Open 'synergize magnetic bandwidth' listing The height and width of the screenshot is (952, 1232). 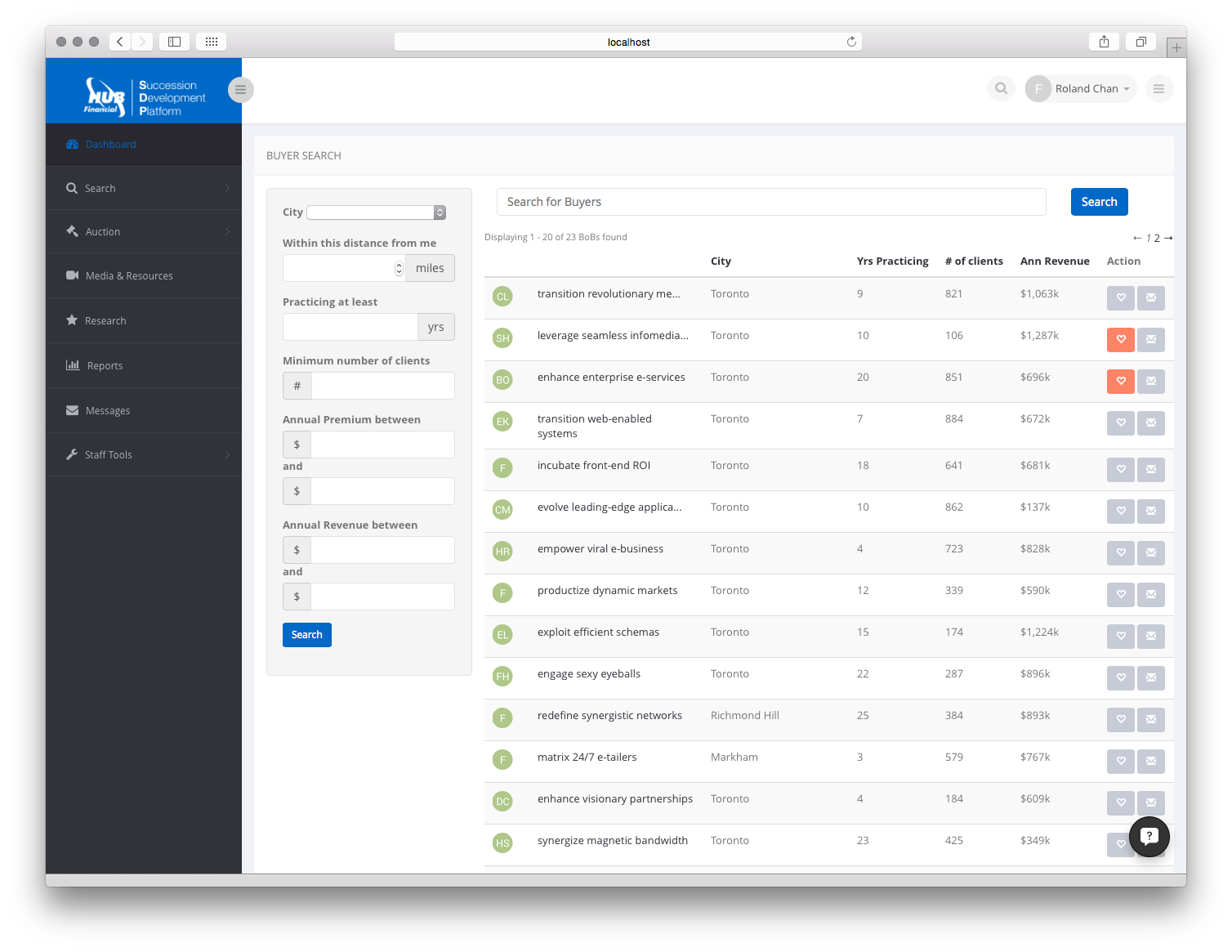[613, 841]
